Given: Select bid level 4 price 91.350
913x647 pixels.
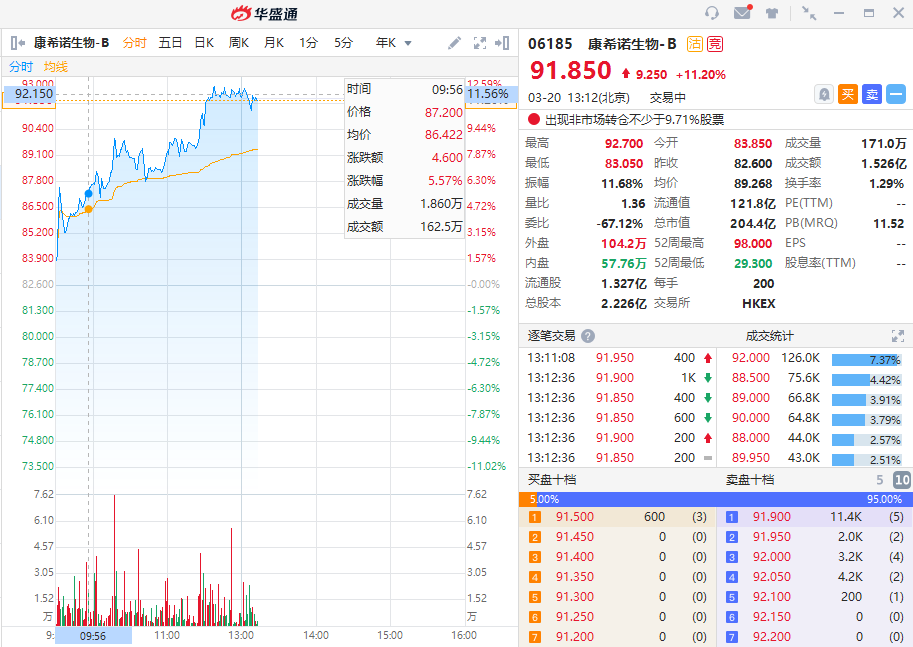Looking at the screenshot, I should pos(575,577).
